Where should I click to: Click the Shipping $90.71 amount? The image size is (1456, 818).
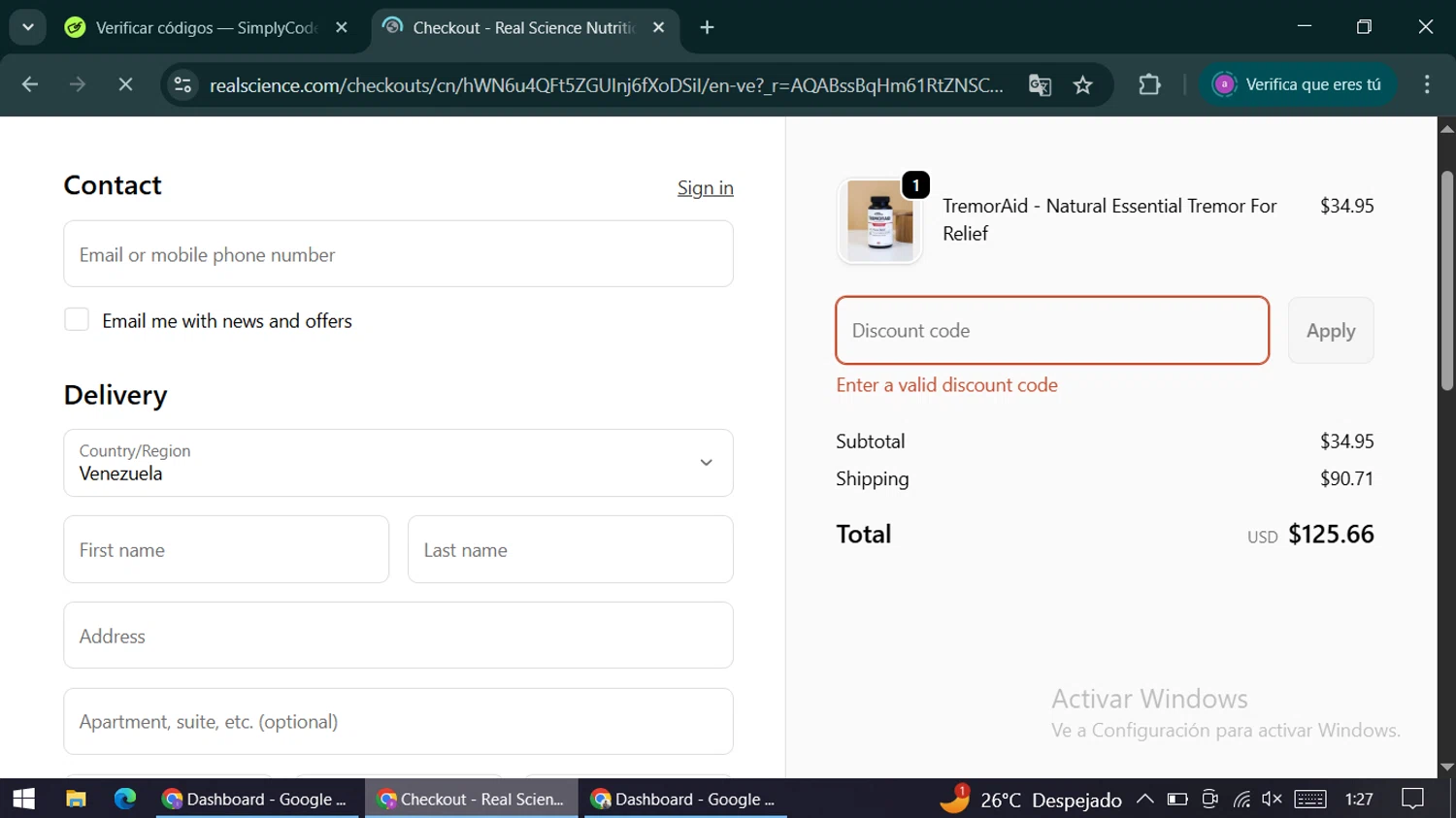[1346, 478]
